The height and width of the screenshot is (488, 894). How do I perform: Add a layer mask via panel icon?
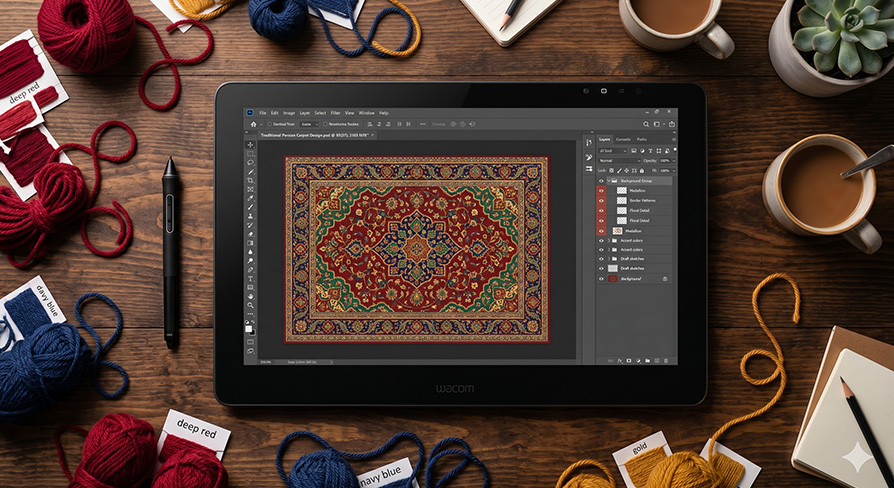[629, 360]
